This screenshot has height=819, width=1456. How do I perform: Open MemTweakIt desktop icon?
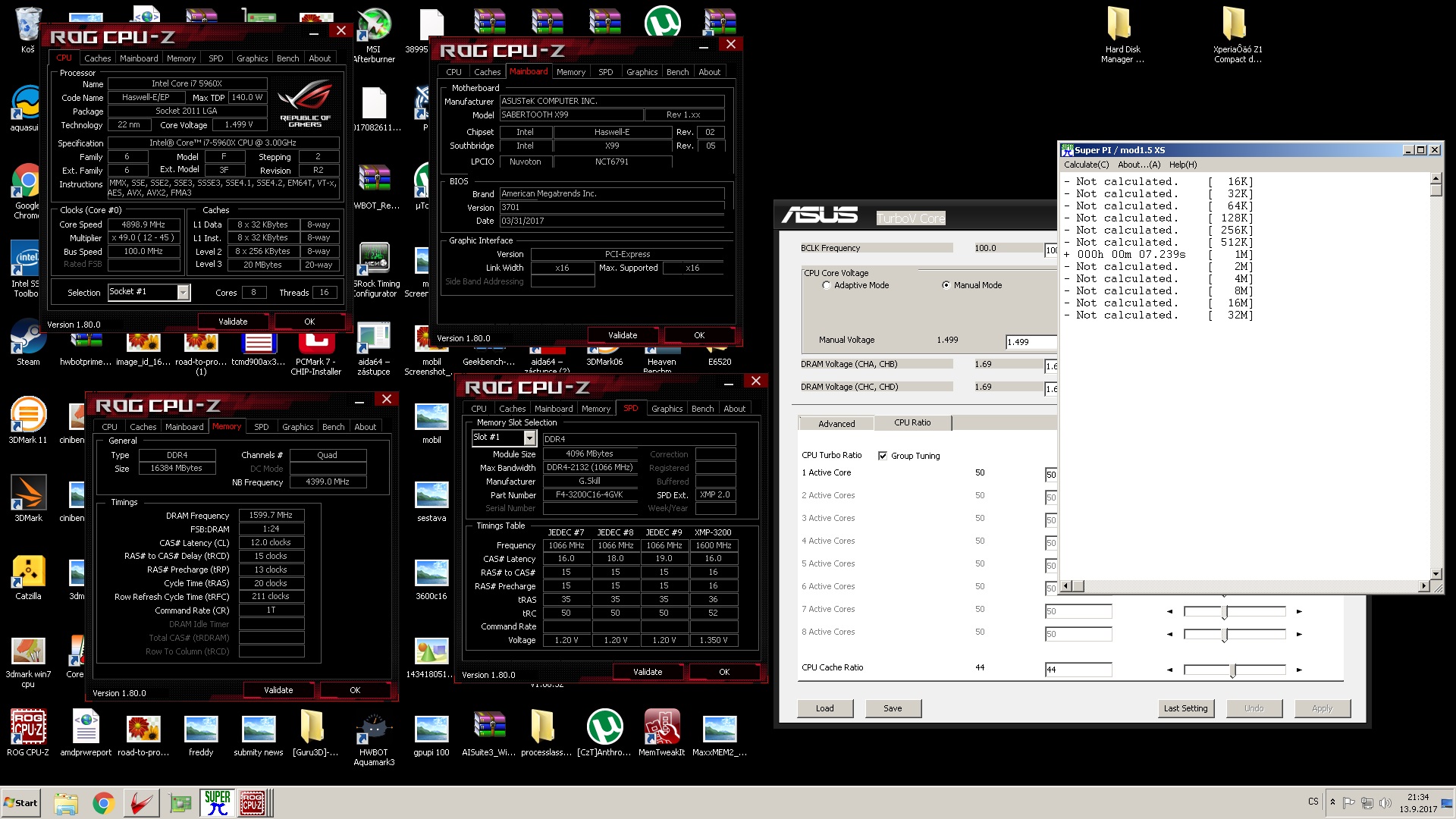661,733
